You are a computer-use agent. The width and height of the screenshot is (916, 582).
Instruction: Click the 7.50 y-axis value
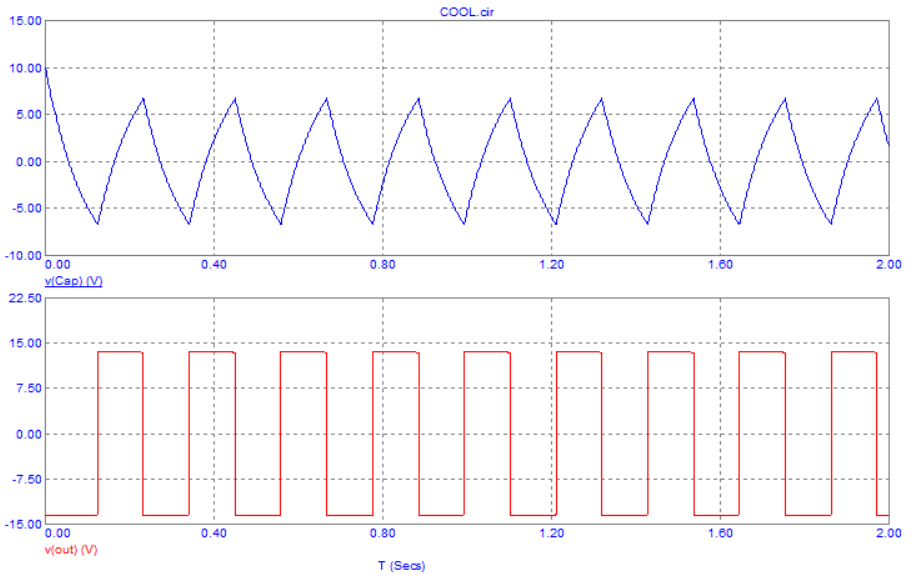(29, 389)
